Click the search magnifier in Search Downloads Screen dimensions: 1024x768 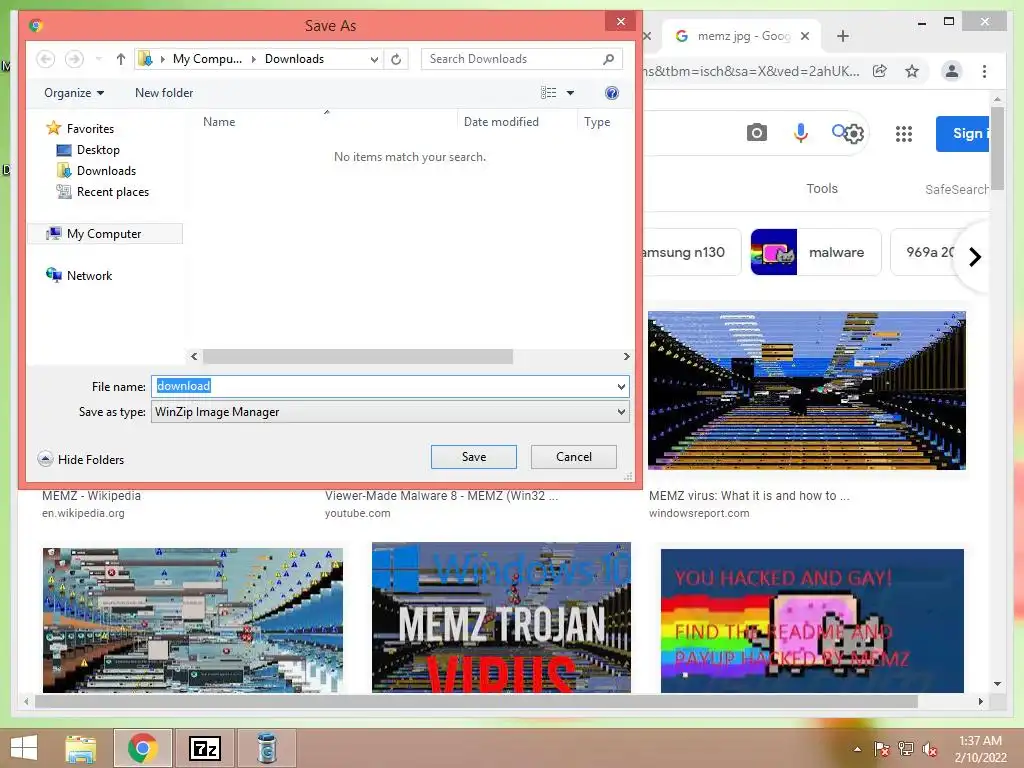point(608,59)
